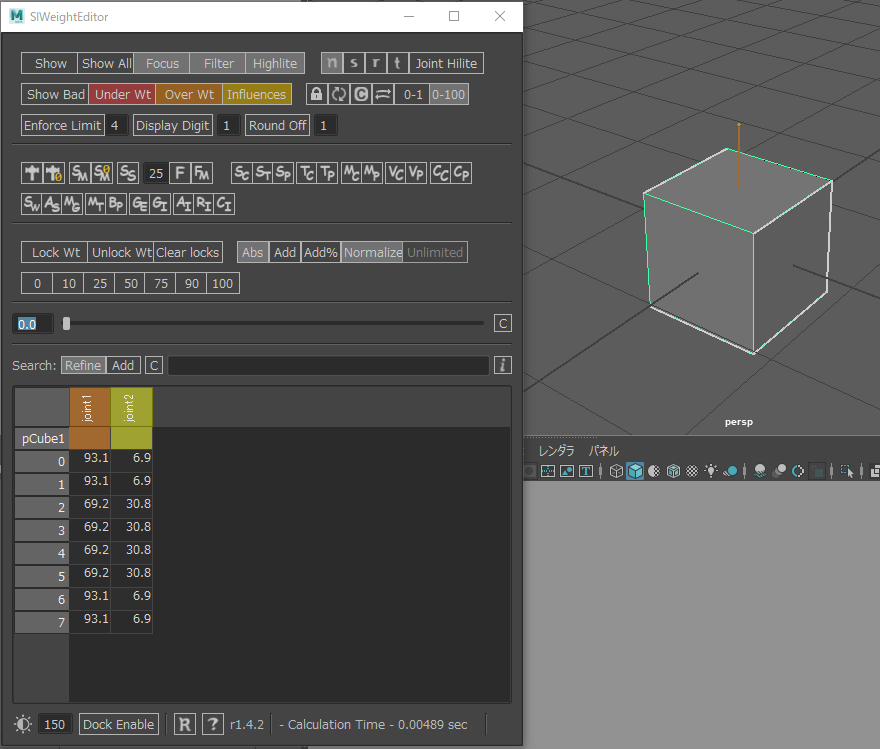This screenshot has width=880, height=749.
Task: Click the GI icon button
Action: pyautogui.click(x=160, y=204)
